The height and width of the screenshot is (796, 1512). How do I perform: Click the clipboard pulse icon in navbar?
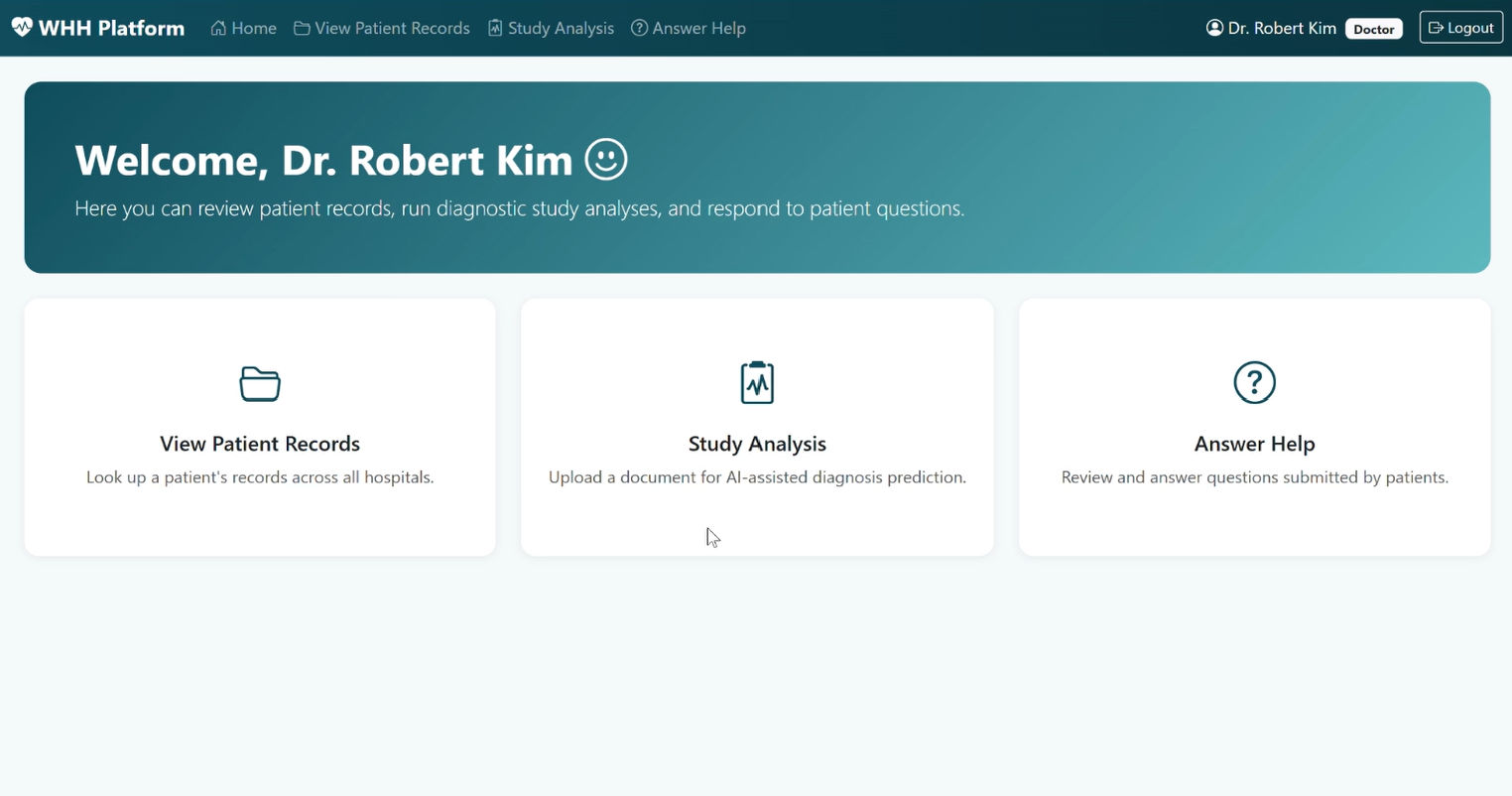point(495,28)
